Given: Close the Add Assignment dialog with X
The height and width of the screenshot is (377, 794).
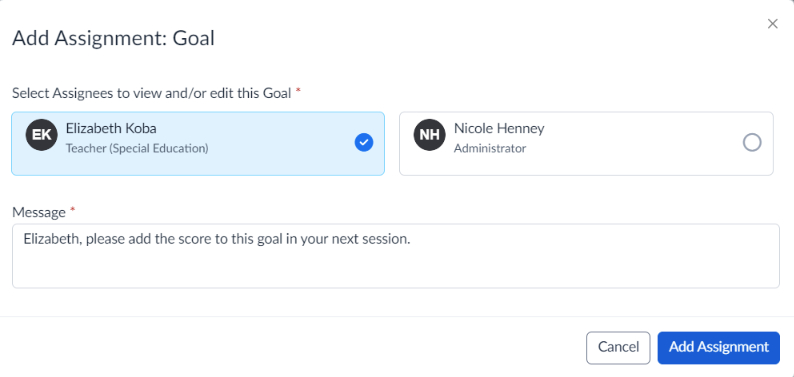Looking at the screenshot, I should click(x=772, y=24).
